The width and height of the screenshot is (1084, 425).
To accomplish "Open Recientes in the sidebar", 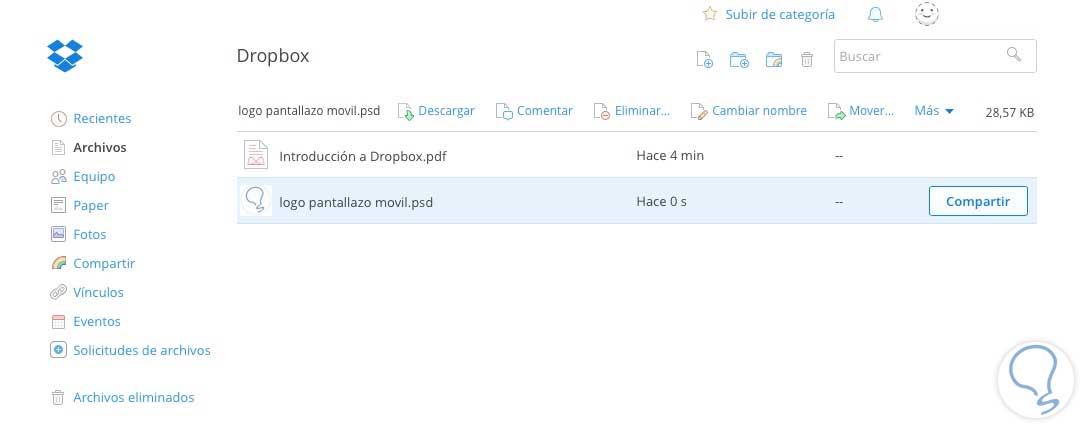I will point(102,119).
